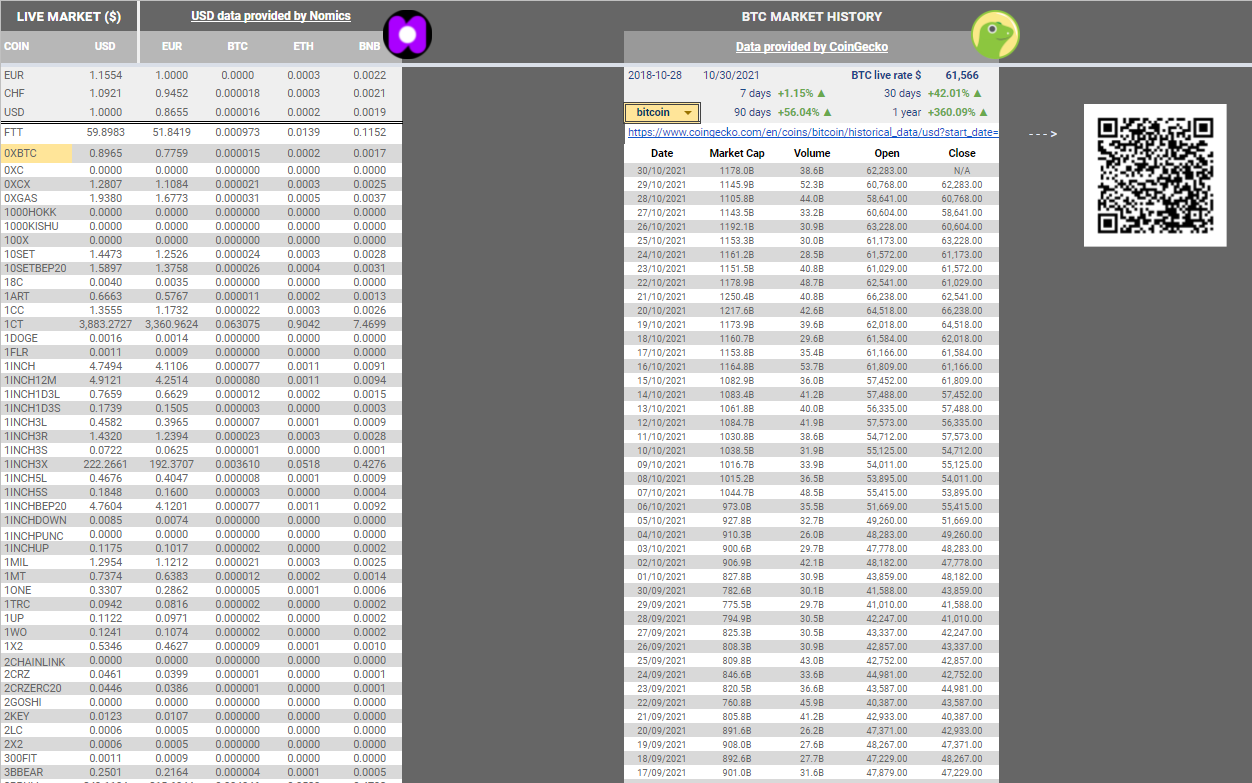Viewport: 1252px width, 783px height.
Task: Select the 2CRZERC20 coin label
Action: pyautogui.click(x=33, y=688)
